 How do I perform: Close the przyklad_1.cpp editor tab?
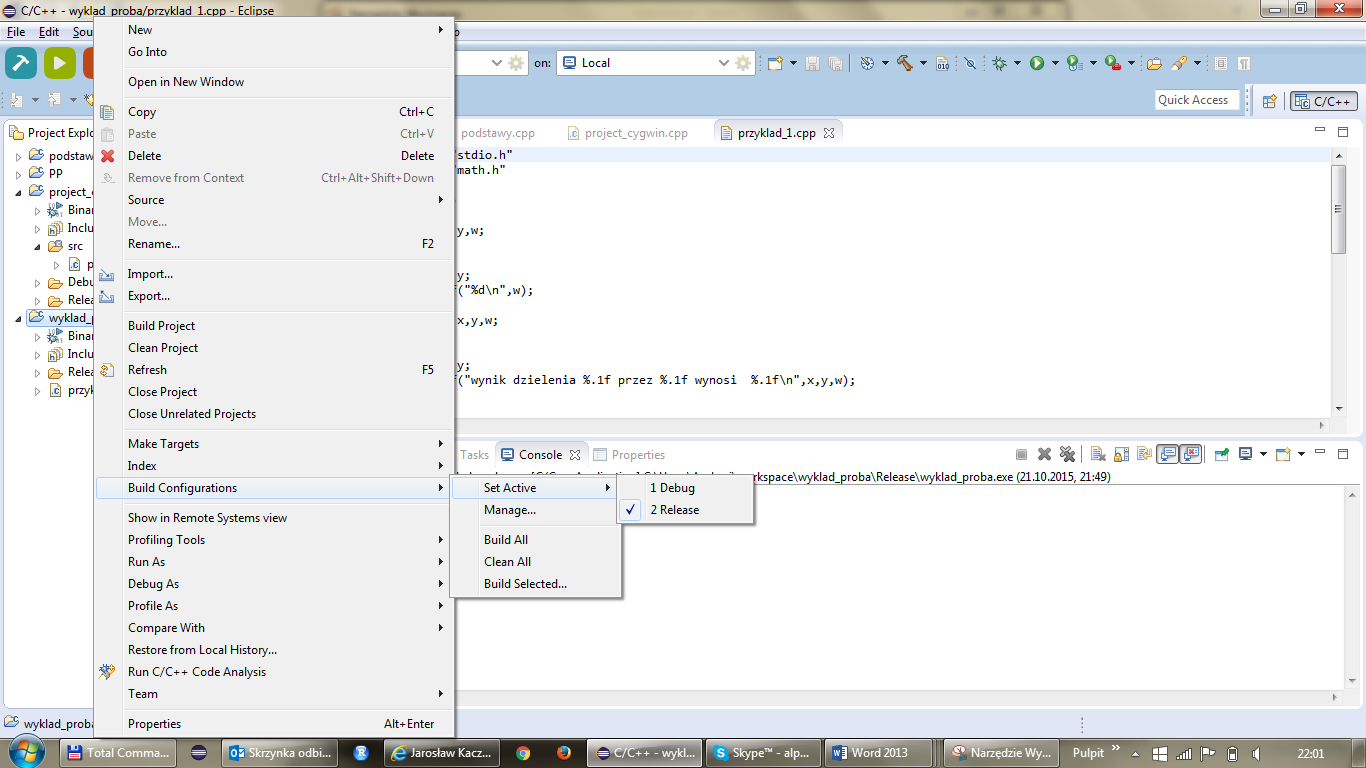tap(829, 133)
